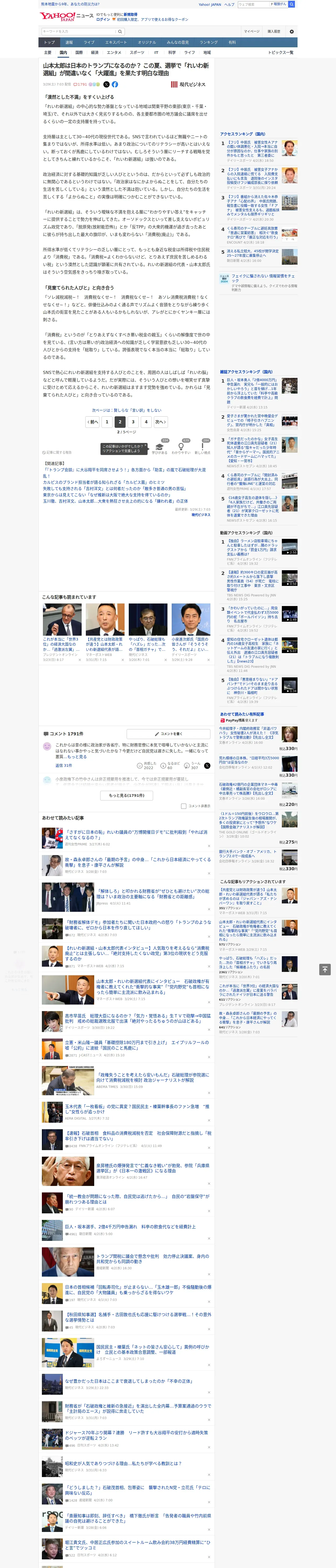This screenshot has width=336, height=1568.
Task: Go to previous page with 前へ
Action: [93, 422]
